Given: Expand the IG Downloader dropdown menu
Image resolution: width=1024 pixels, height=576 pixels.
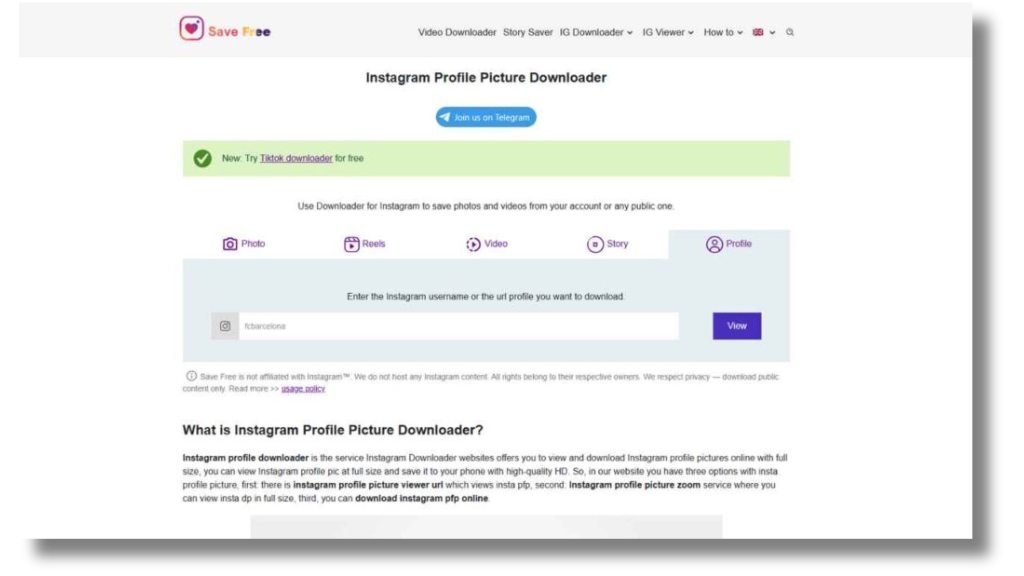Looking at the screenshot, I should [596, 32].
